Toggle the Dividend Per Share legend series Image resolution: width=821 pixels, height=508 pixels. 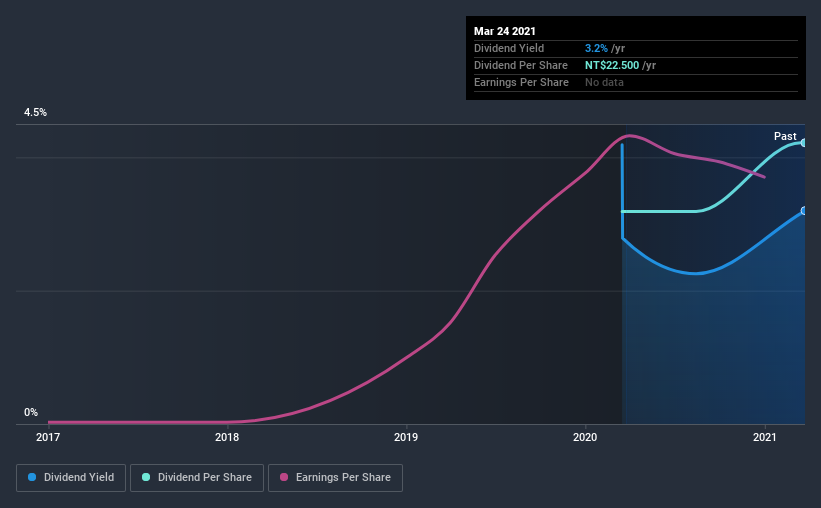(197, 478)
